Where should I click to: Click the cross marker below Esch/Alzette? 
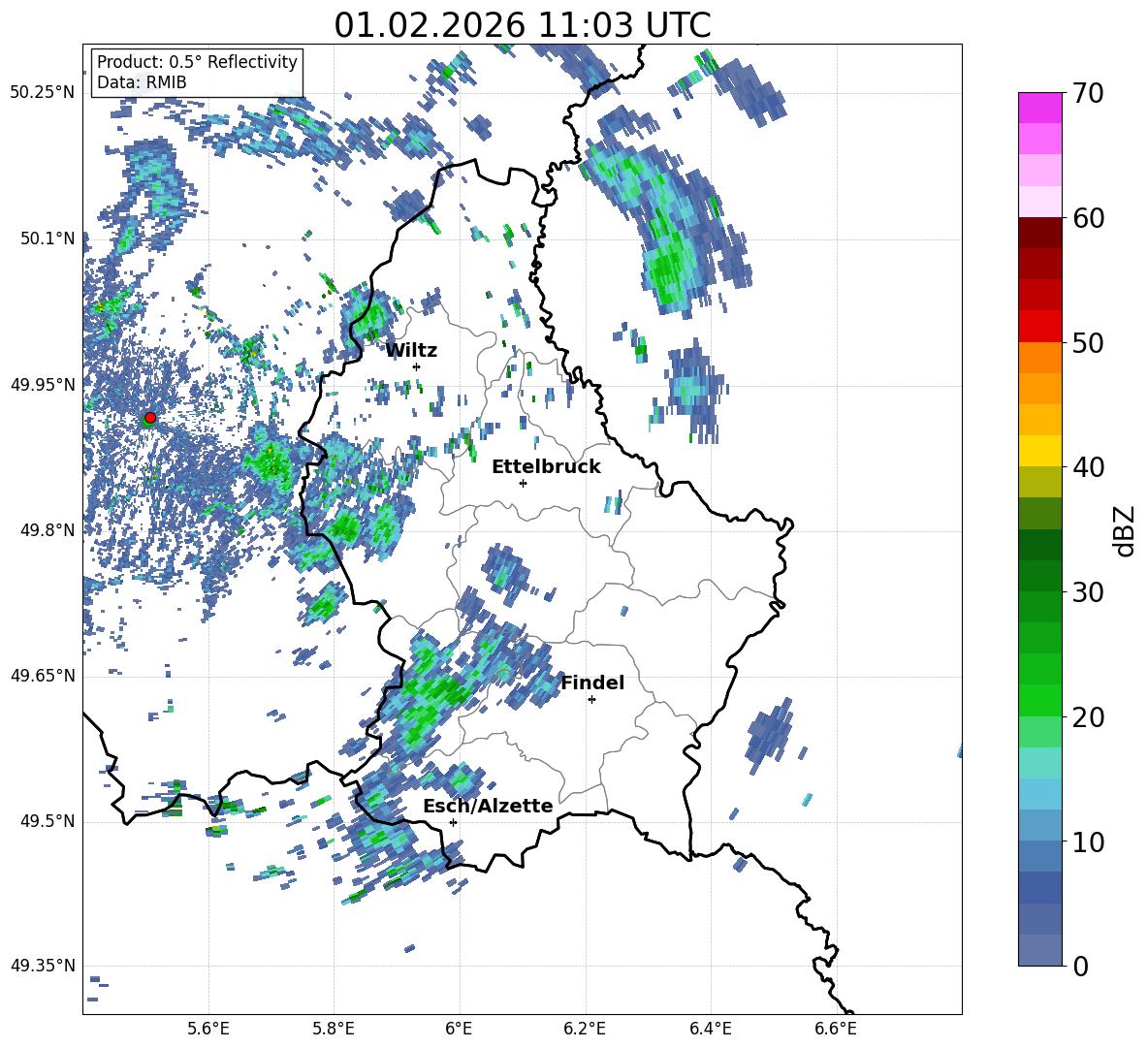coord(453,822)
